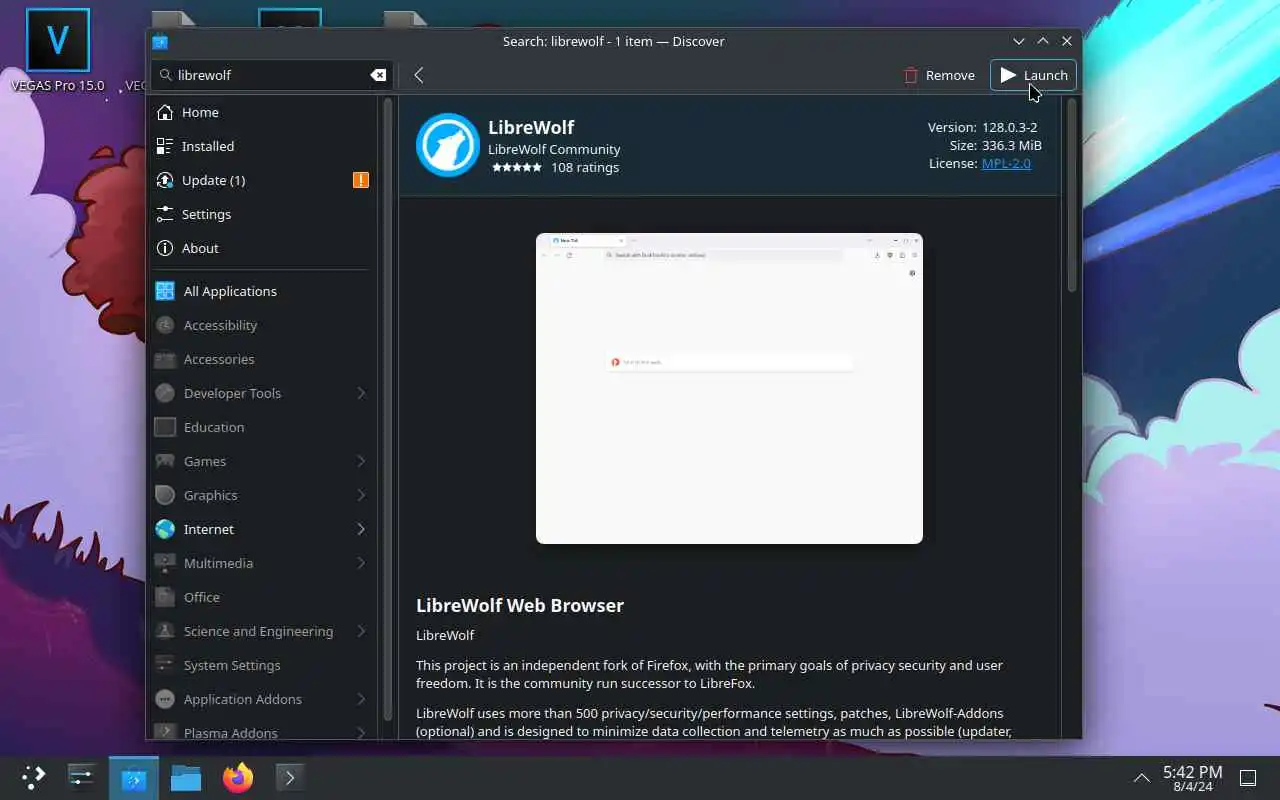Open the Education category

point(262,427)
